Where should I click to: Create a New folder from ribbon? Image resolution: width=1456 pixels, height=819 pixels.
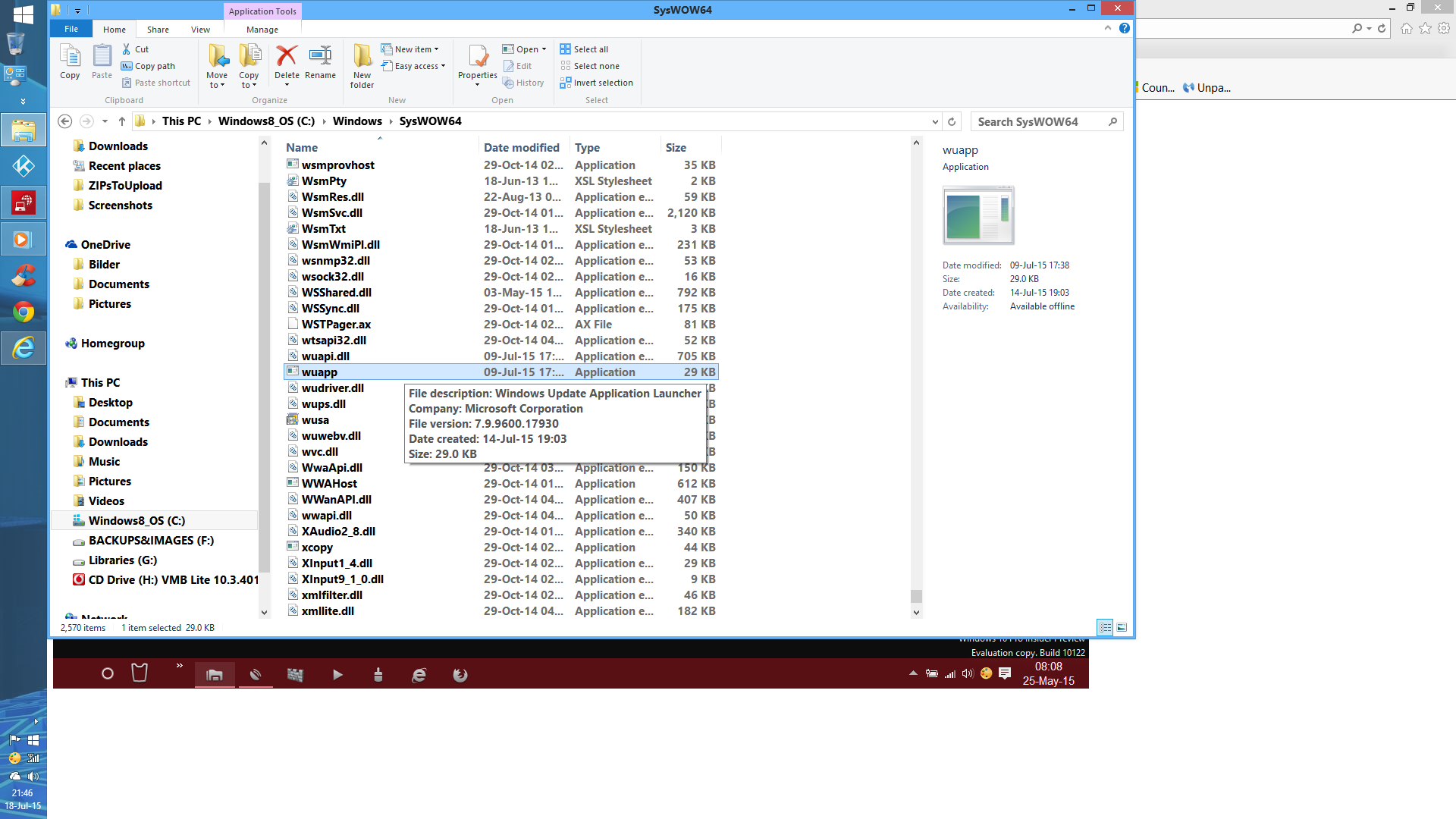[362, 66]
